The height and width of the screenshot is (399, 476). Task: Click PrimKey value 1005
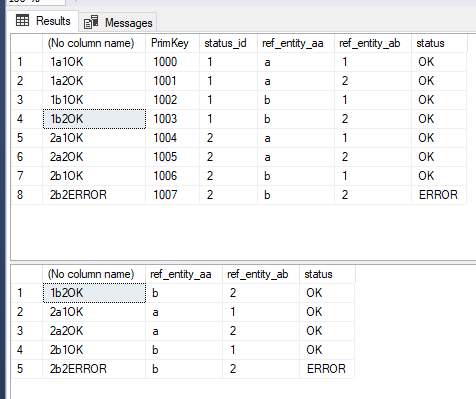point(172,157)
